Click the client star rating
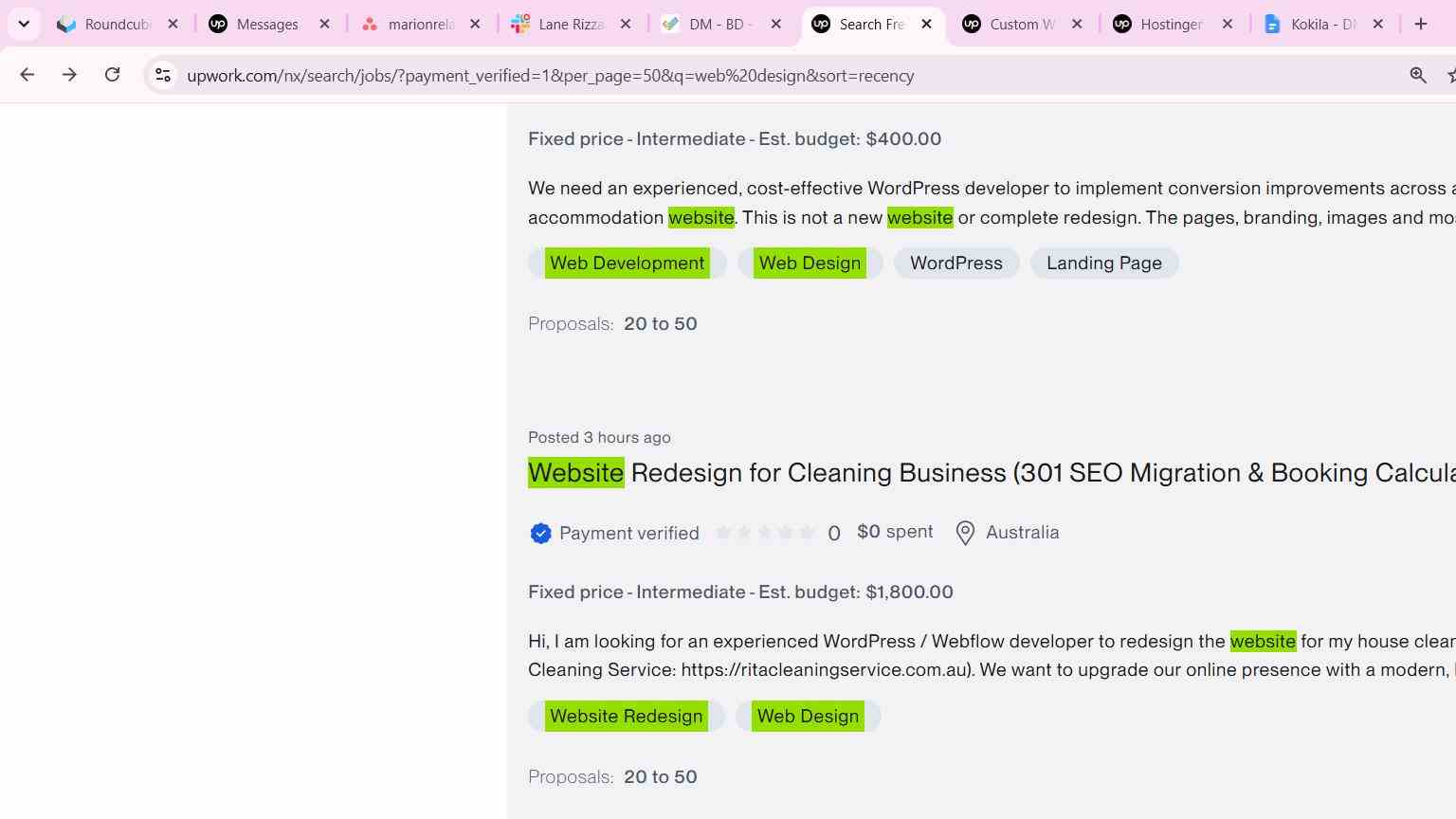This screenshot has width=1456, height=819. coord(765,533)
